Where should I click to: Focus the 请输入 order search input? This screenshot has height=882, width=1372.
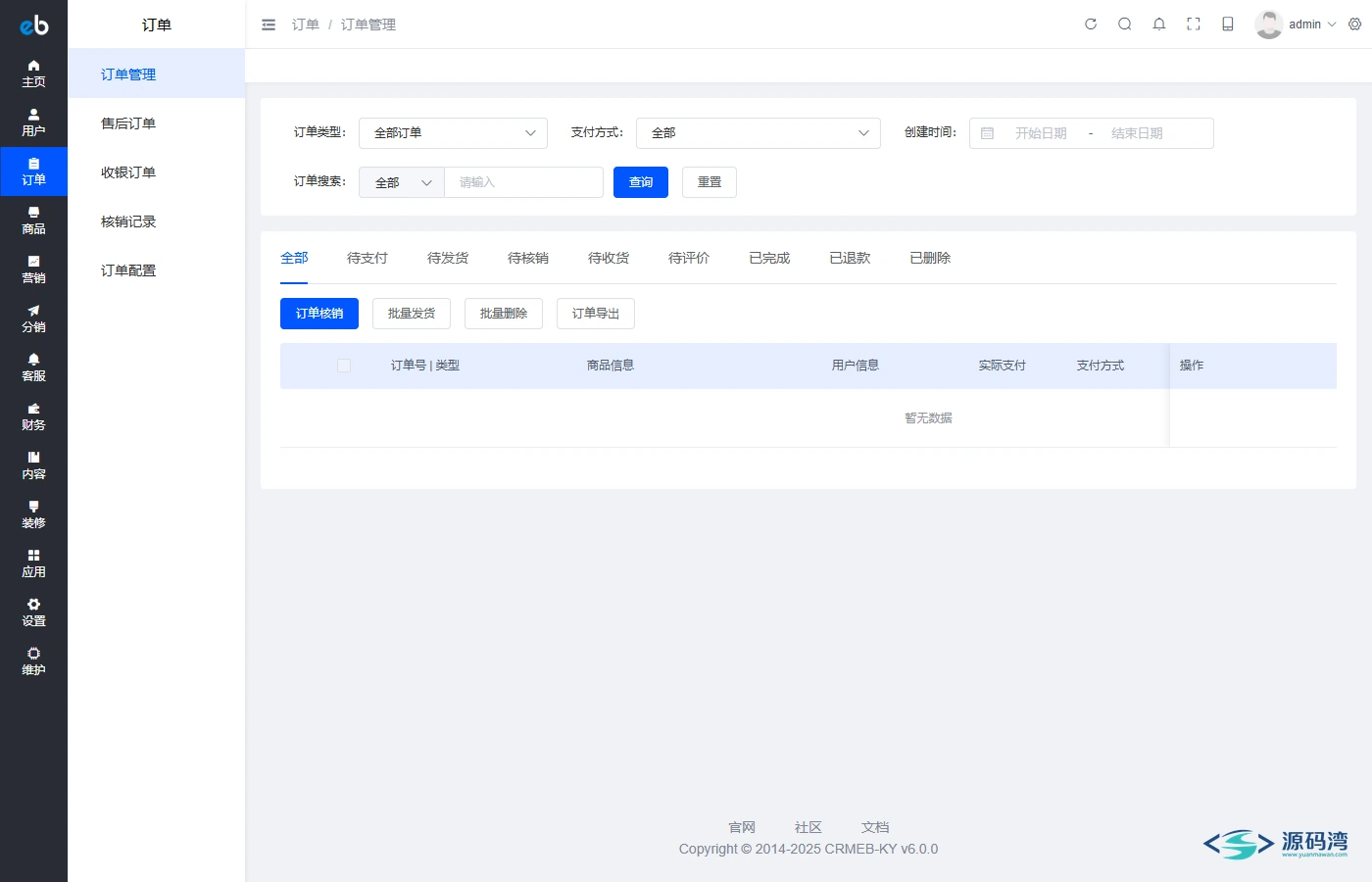tap(524, 182)
